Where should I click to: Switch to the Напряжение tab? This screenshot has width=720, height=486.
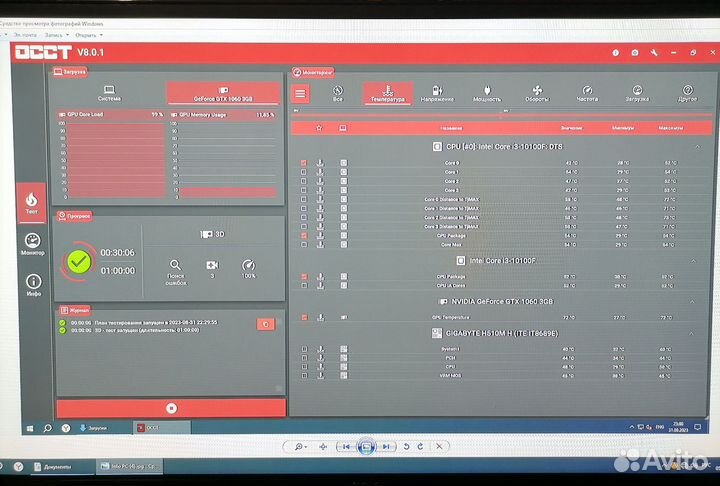click(x=437, y=93)
